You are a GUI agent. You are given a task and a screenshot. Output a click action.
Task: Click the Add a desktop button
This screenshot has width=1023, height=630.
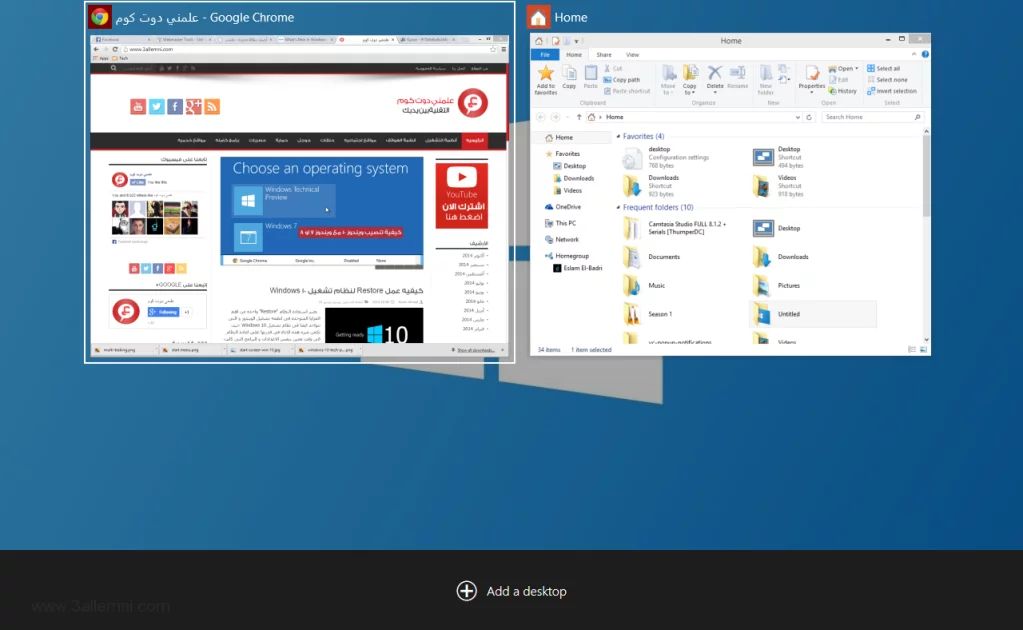(512, 591)
